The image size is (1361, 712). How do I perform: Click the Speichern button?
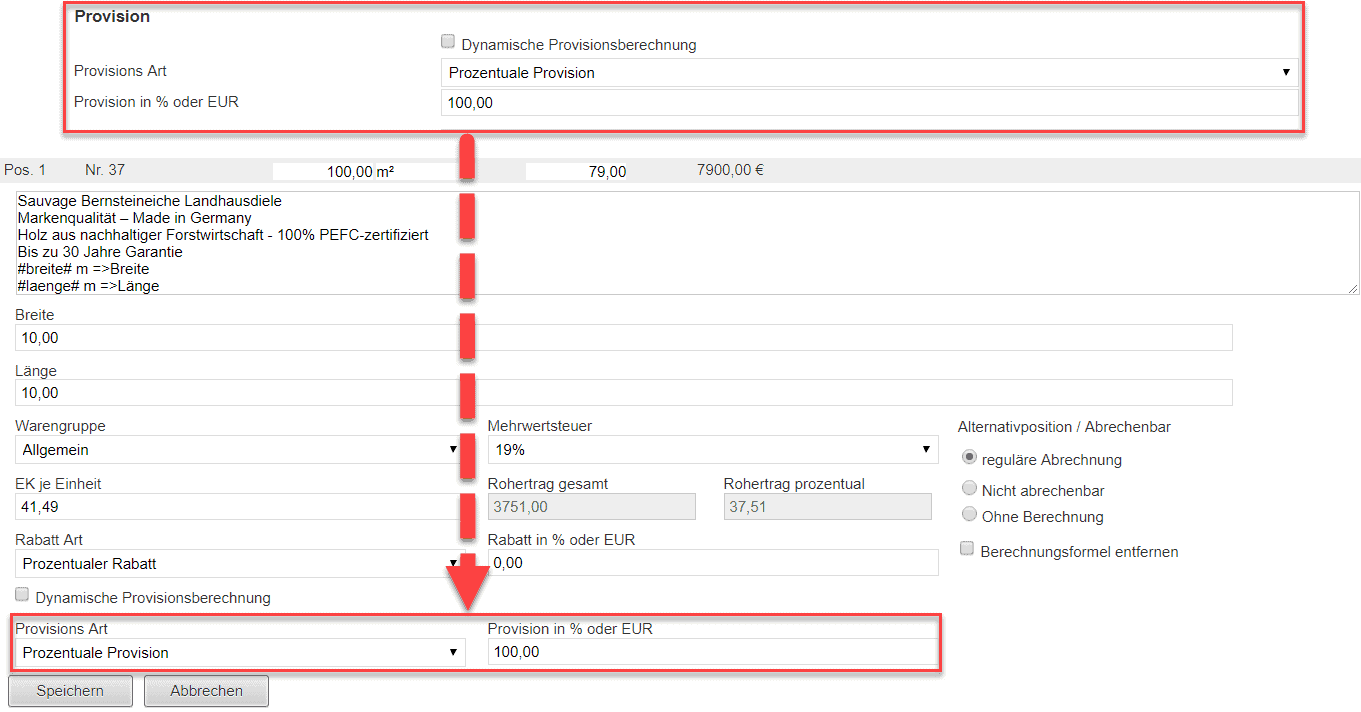click(70, 691)
